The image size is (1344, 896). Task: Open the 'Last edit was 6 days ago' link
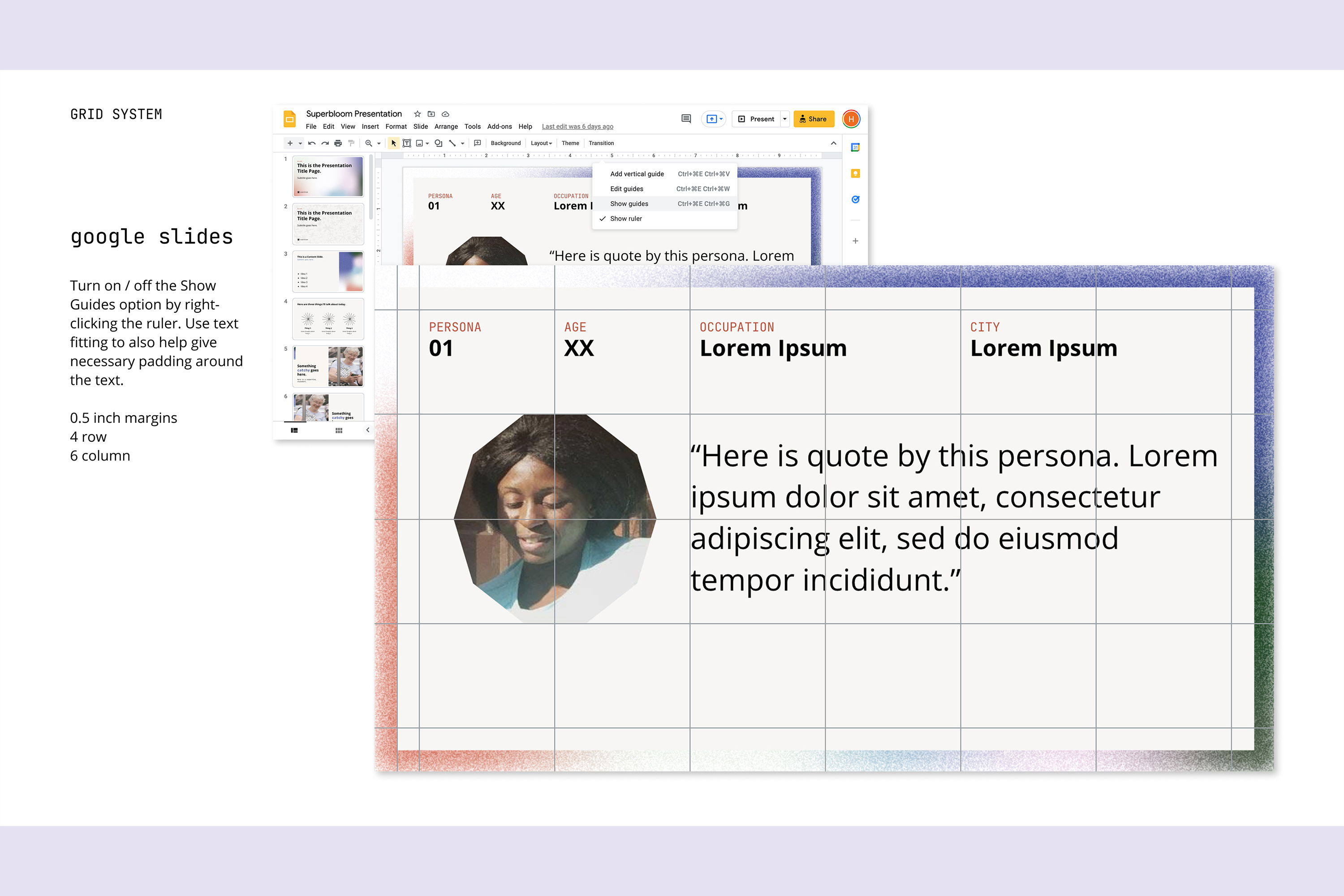point(578,127)
